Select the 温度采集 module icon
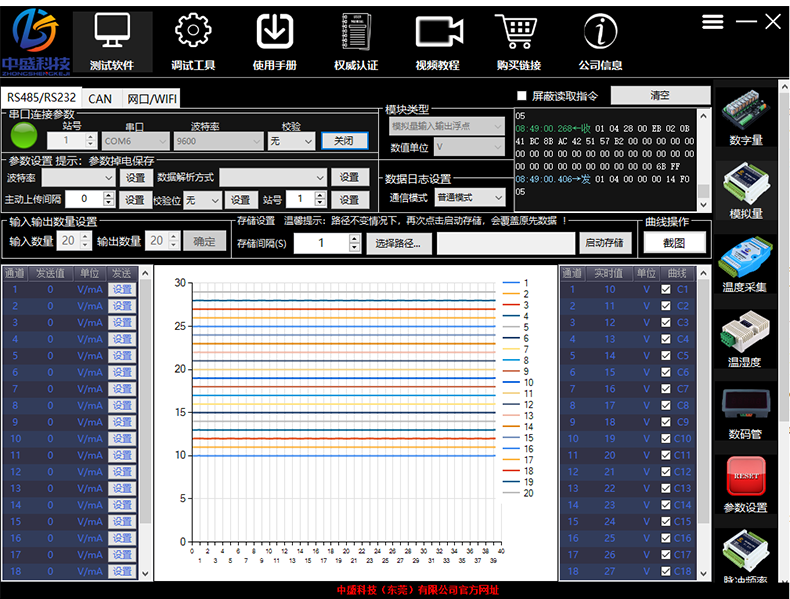The height and width of the screenshot is (599, 790). pyautogui.click(x=745, y=258)
